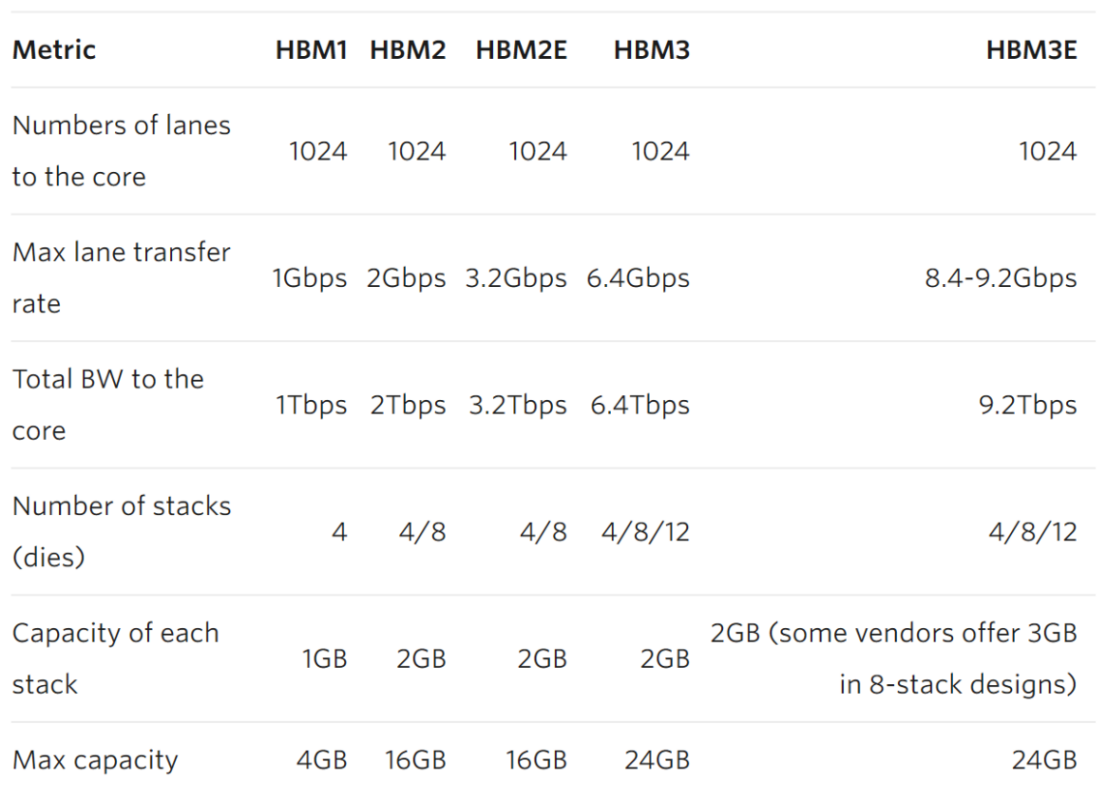
Task: Select the "Max lane transfer rate" row label
Action: [x=121, y=277]
